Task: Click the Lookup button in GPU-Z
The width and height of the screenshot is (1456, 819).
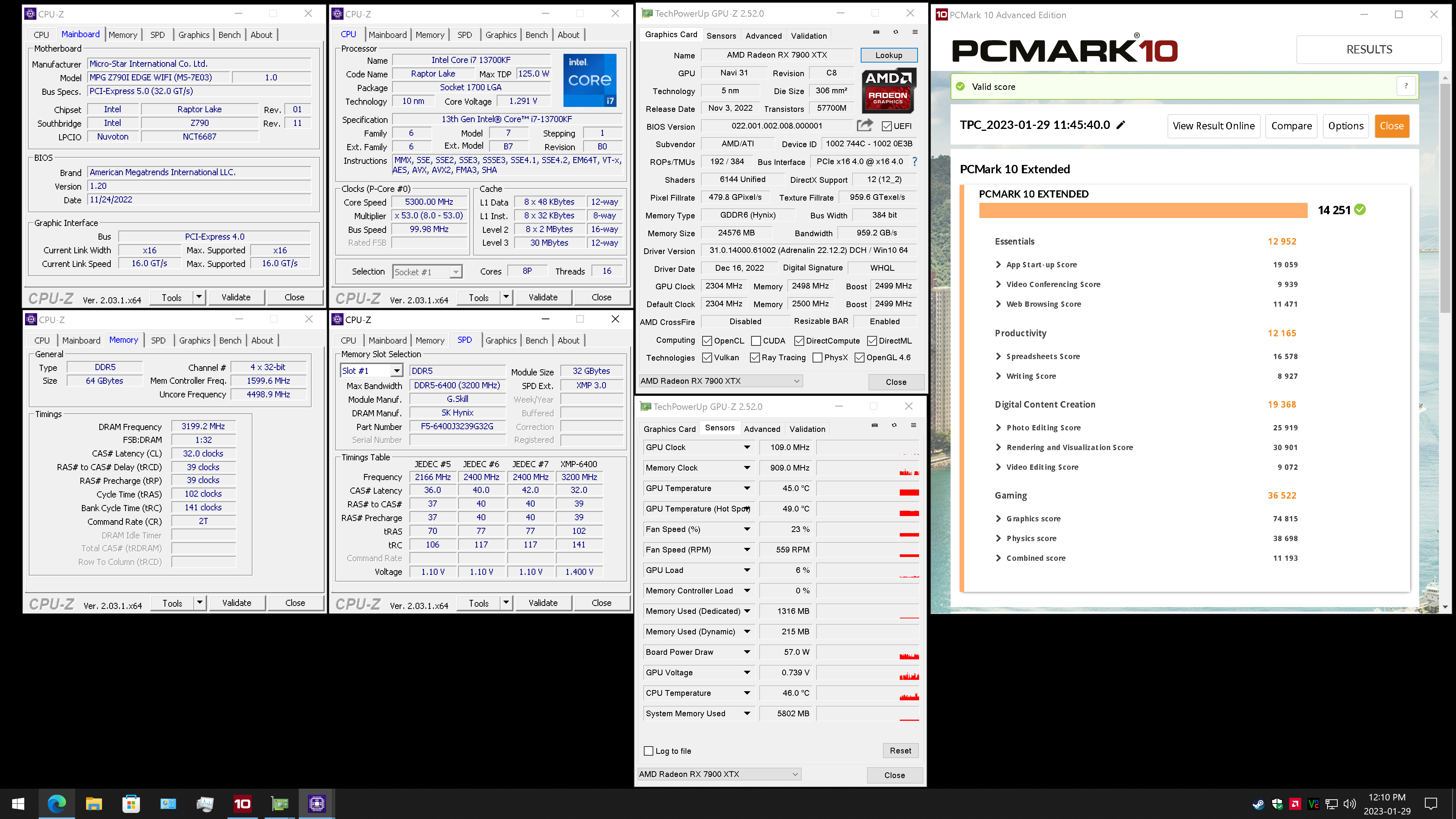Action: 888,55
